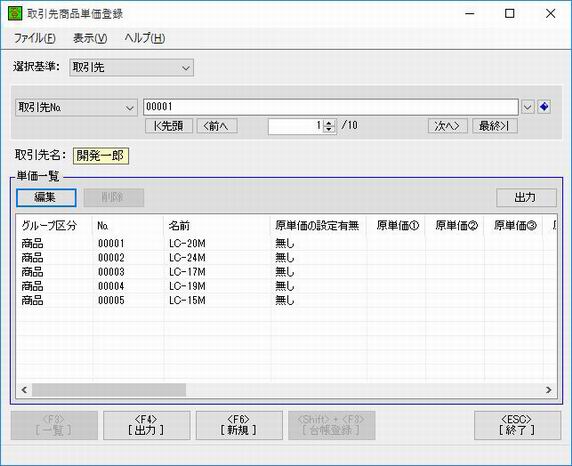Viewport: 572px width, 466px height.
Task: Open the ファイル(F) menu
Action: (35, 38)
